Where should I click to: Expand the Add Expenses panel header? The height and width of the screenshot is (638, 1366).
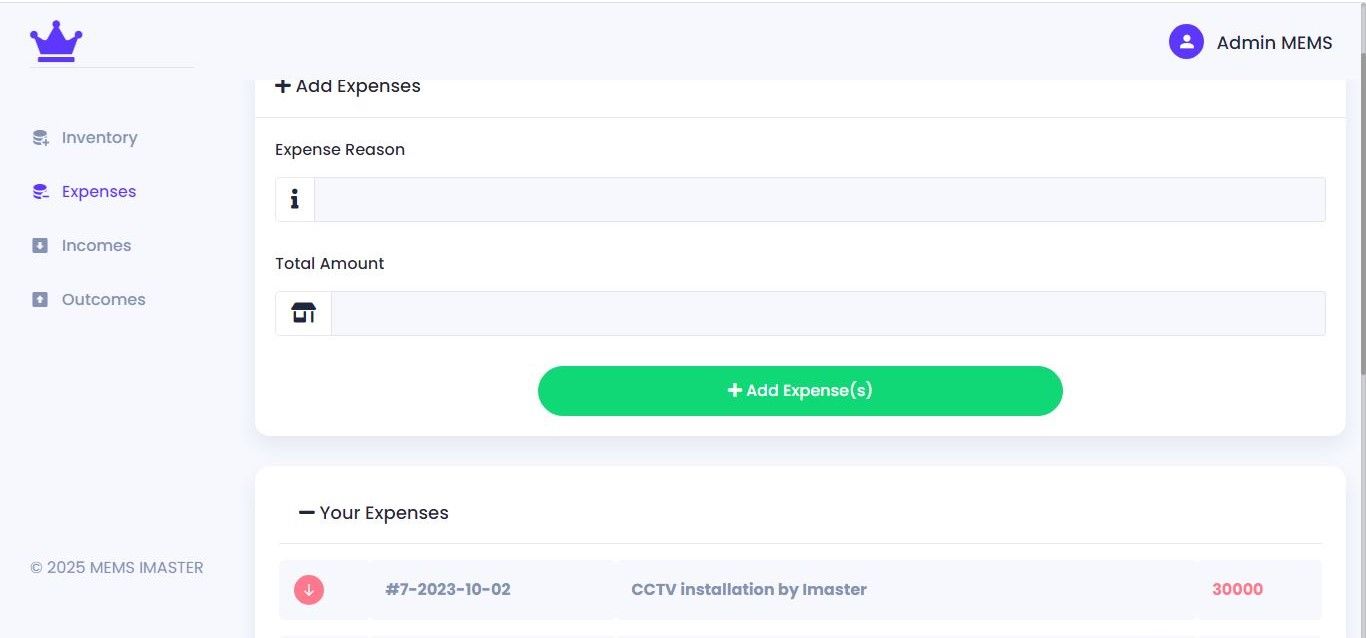coord(348,87)
